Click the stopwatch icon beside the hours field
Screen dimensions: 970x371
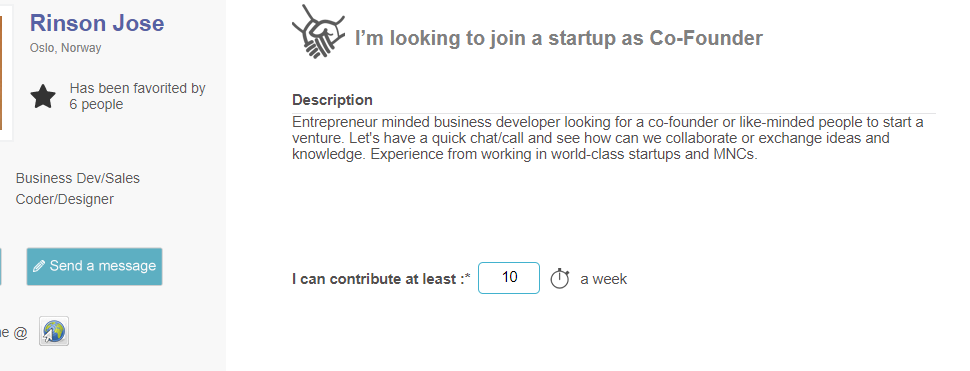click(560, 279)
